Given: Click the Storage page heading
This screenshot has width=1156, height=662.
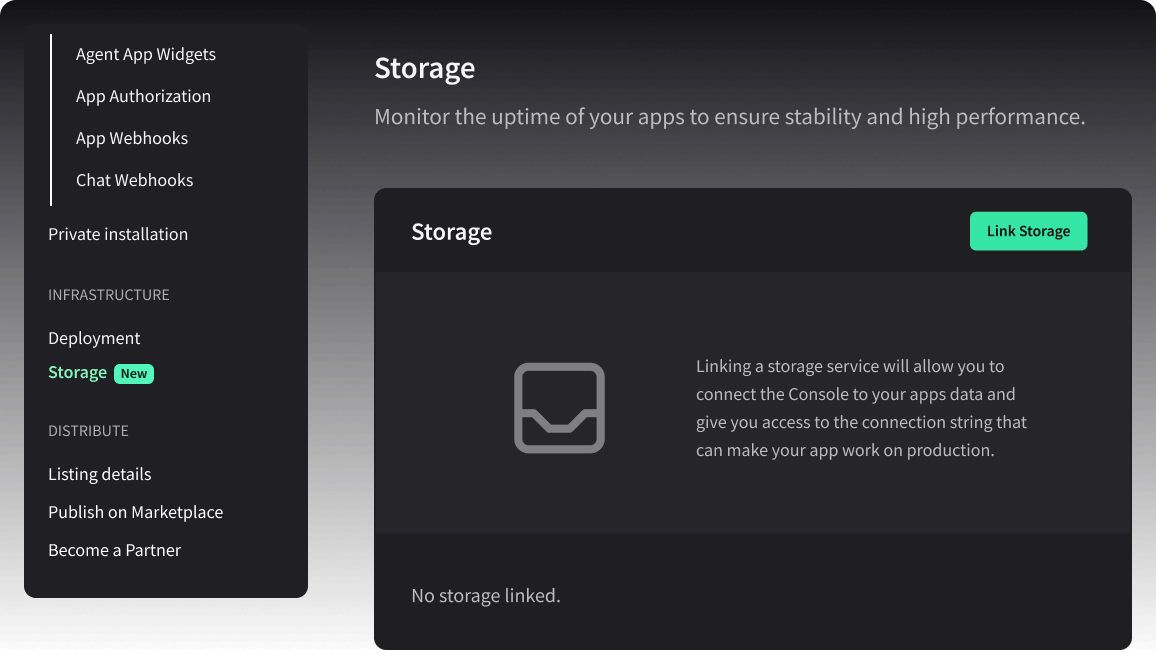Looking at the screenshot, I should [x=425, y=68].
